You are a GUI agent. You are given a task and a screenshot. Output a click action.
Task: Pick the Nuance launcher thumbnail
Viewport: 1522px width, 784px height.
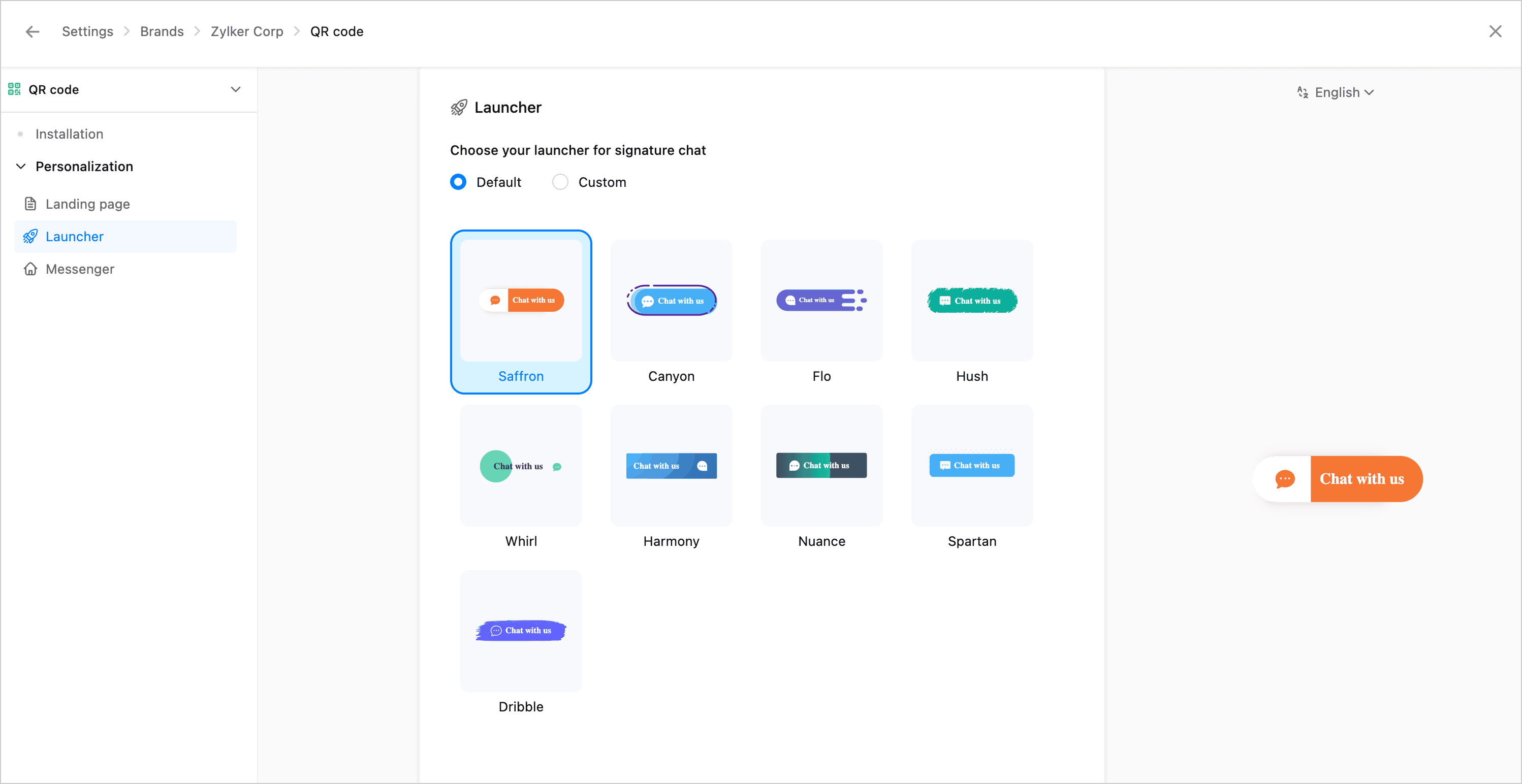click(x=821, y=465)
